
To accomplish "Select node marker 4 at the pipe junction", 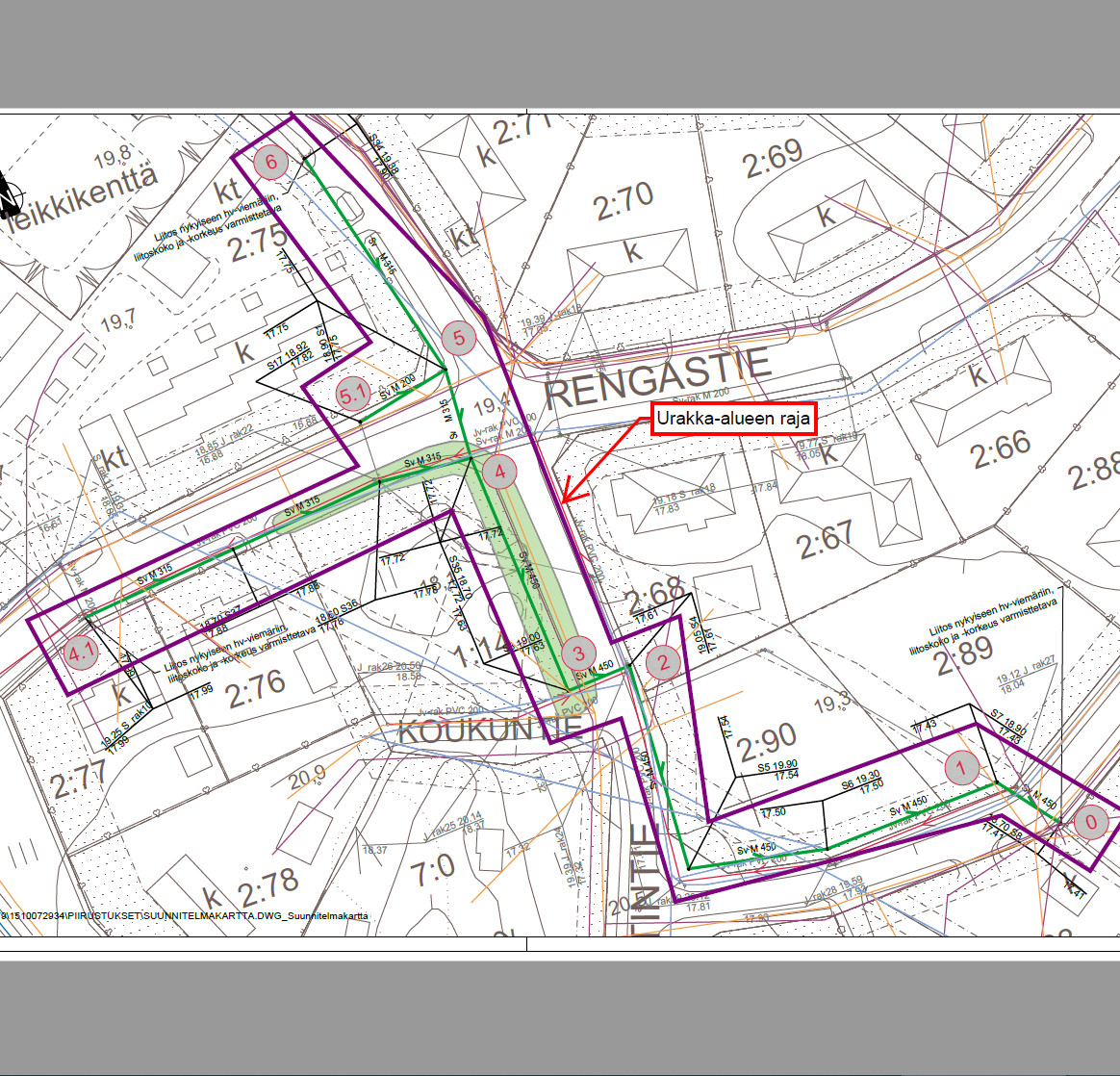I will [x=500, y=472].
